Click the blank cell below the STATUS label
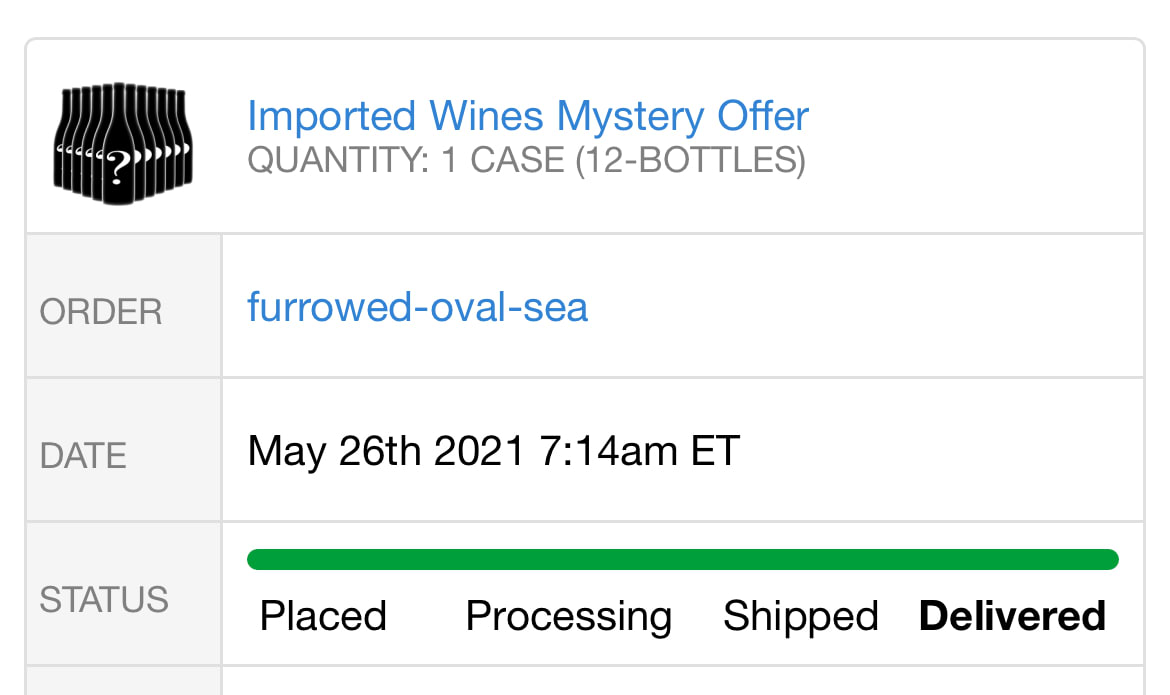1170x695 pixels. [123, 682]
